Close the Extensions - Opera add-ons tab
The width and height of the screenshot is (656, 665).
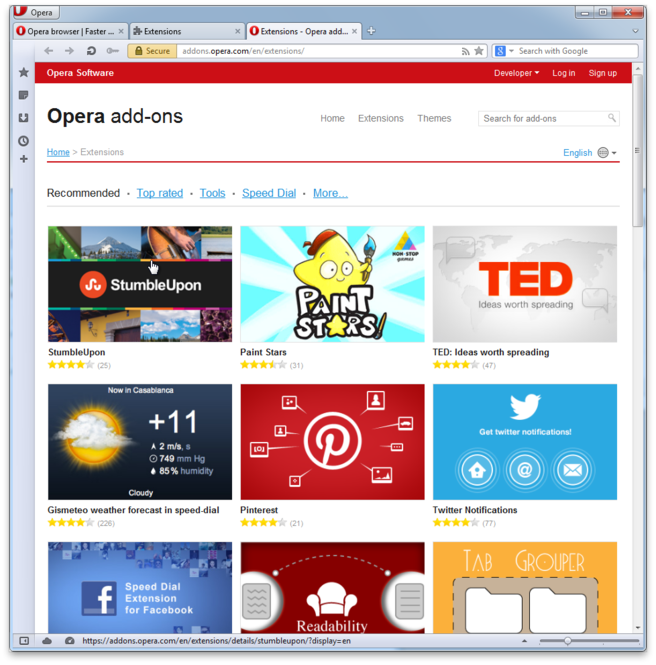[355, 31]
